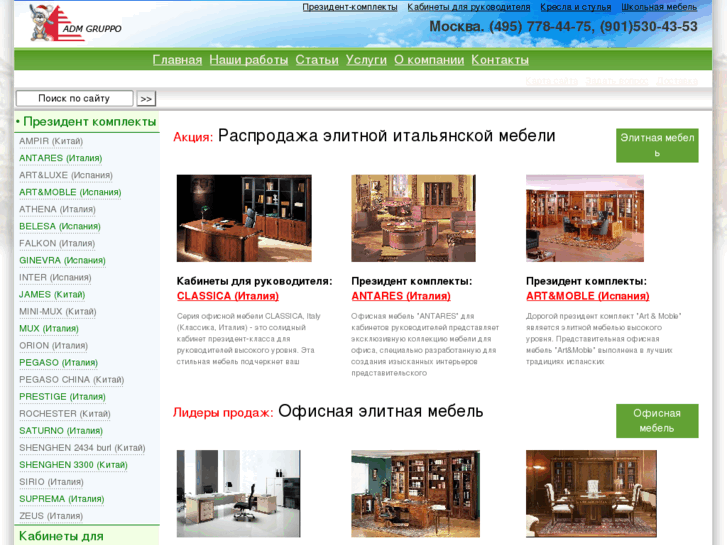Select ORION (Италия) in sidebar
The height and width of the screenshot is (545, 727).
point(53,346)
